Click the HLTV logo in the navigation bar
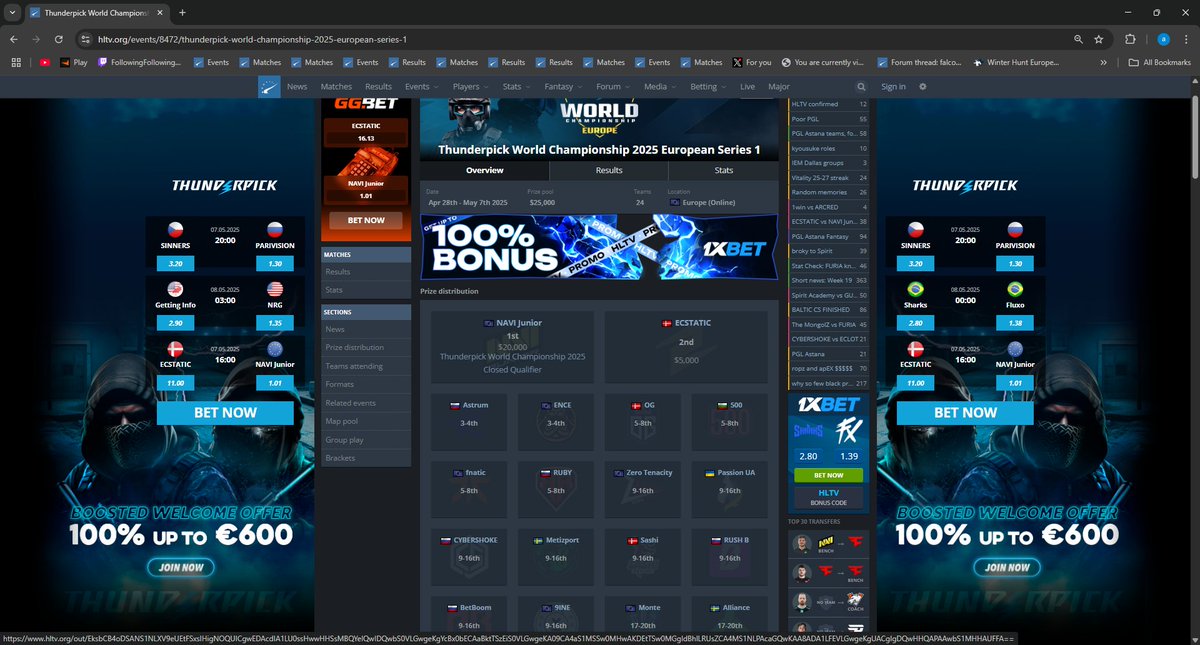Screen dimensions: 1200x645 pos(268,87)
